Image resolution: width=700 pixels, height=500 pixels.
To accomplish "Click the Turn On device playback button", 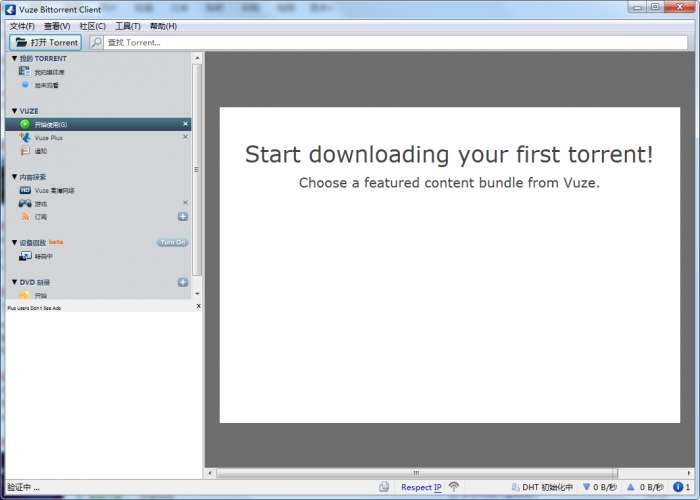I will pyautogui.click(x=172, y=242).
